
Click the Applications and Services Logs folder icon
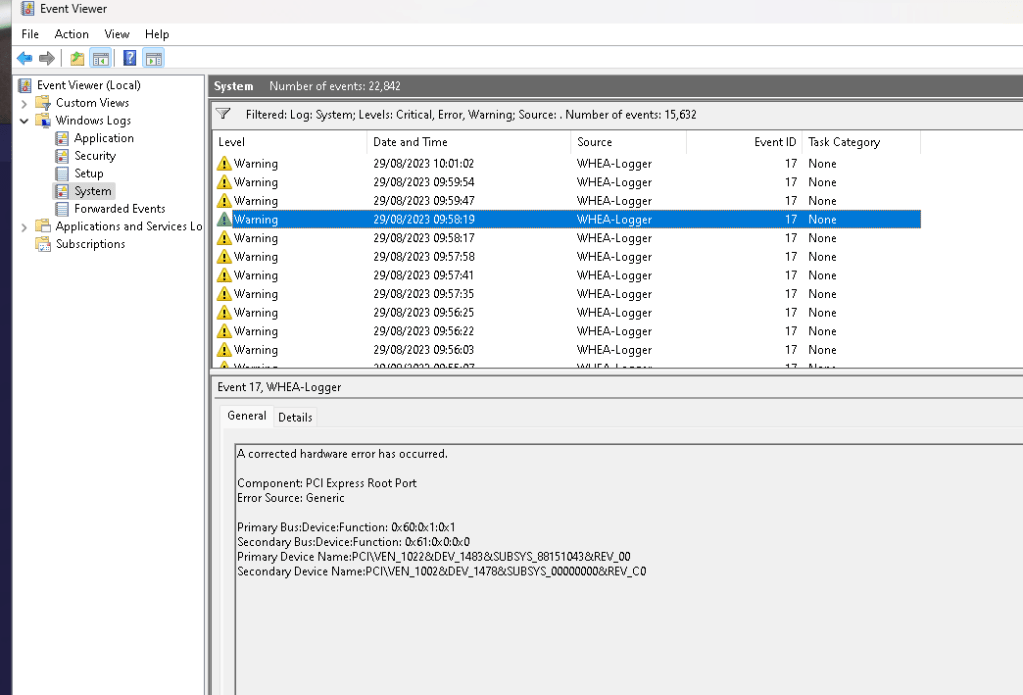[43, 226]
